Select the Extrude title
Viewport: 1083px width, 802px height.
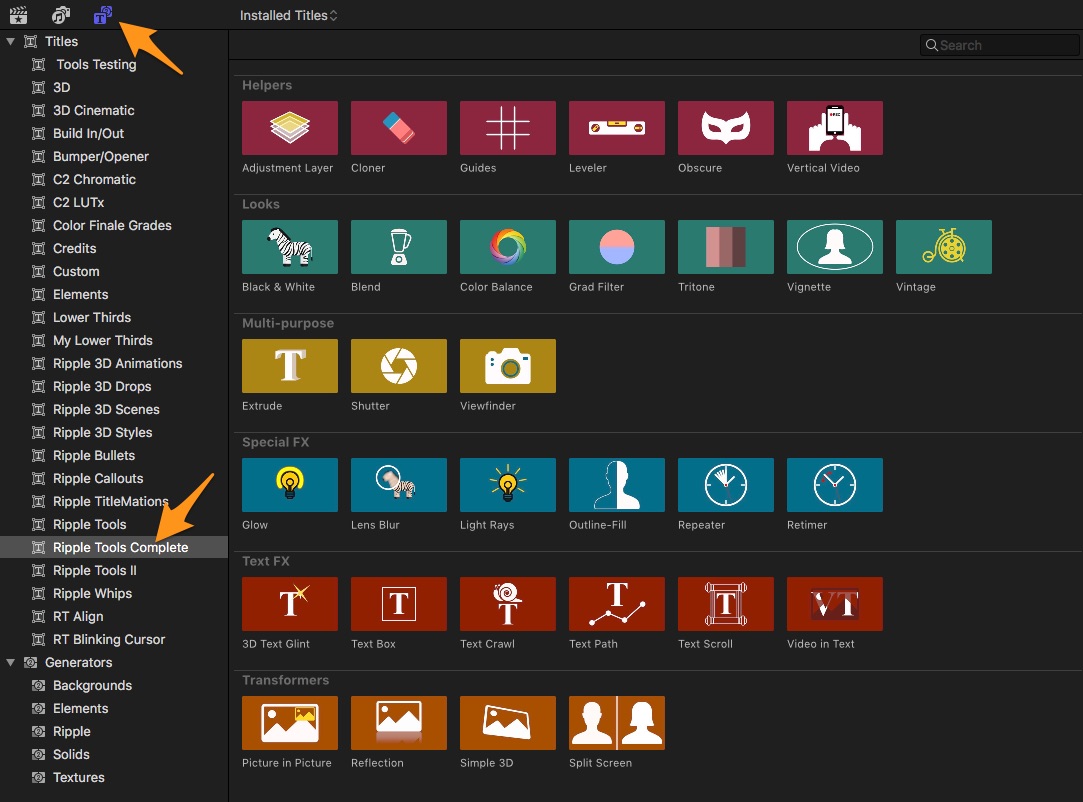(289, 365)
